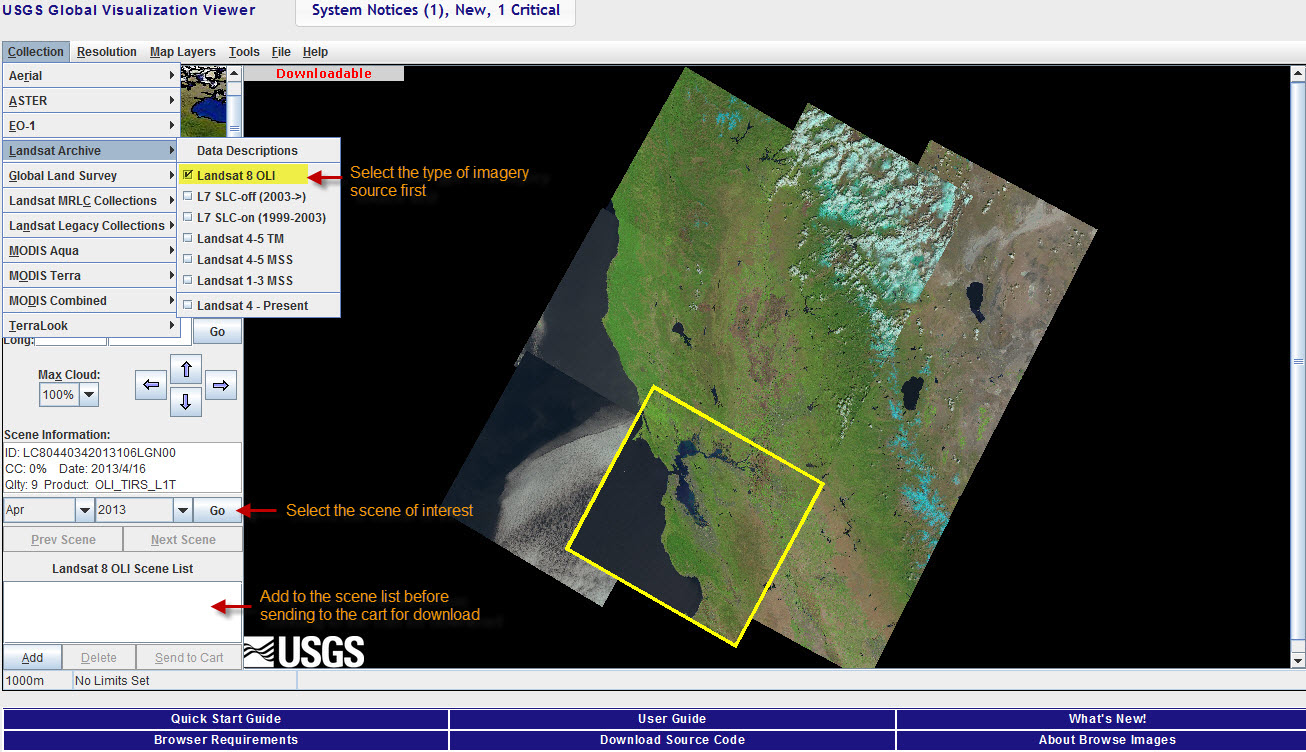Expand the EO-1 collection submenu
1306x752 pixels.
point(91,125)
